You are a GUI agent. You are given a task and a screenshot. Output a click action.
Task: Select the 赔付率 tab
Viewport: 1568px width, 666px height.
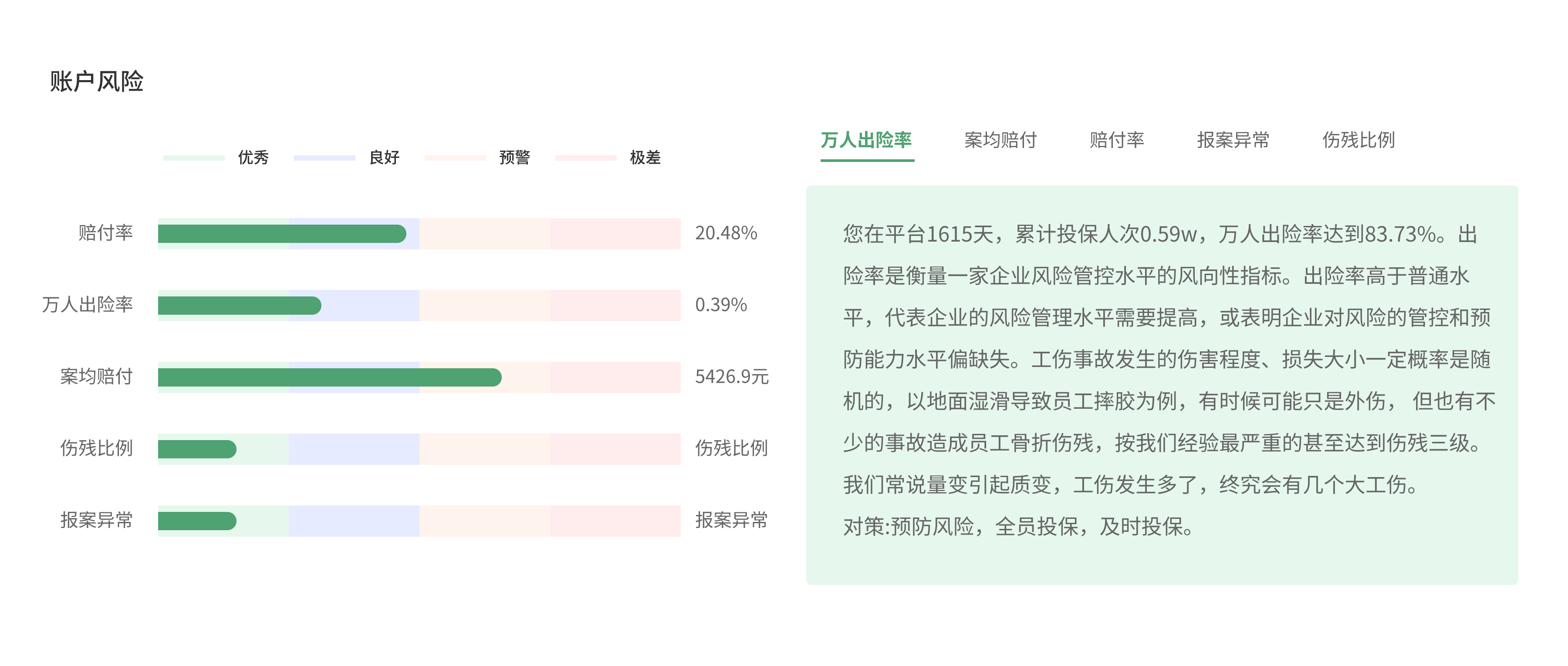(1116, 140)
